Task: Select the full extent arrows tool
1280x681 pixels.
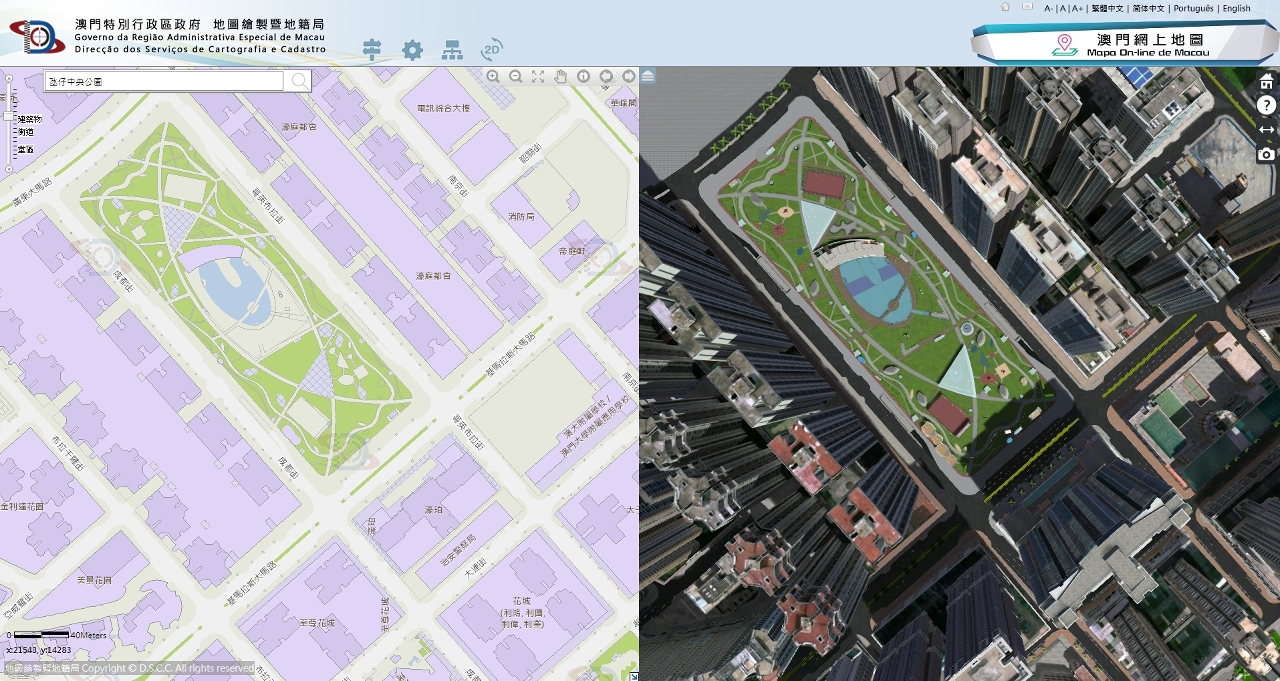Action: pos(538,77)
